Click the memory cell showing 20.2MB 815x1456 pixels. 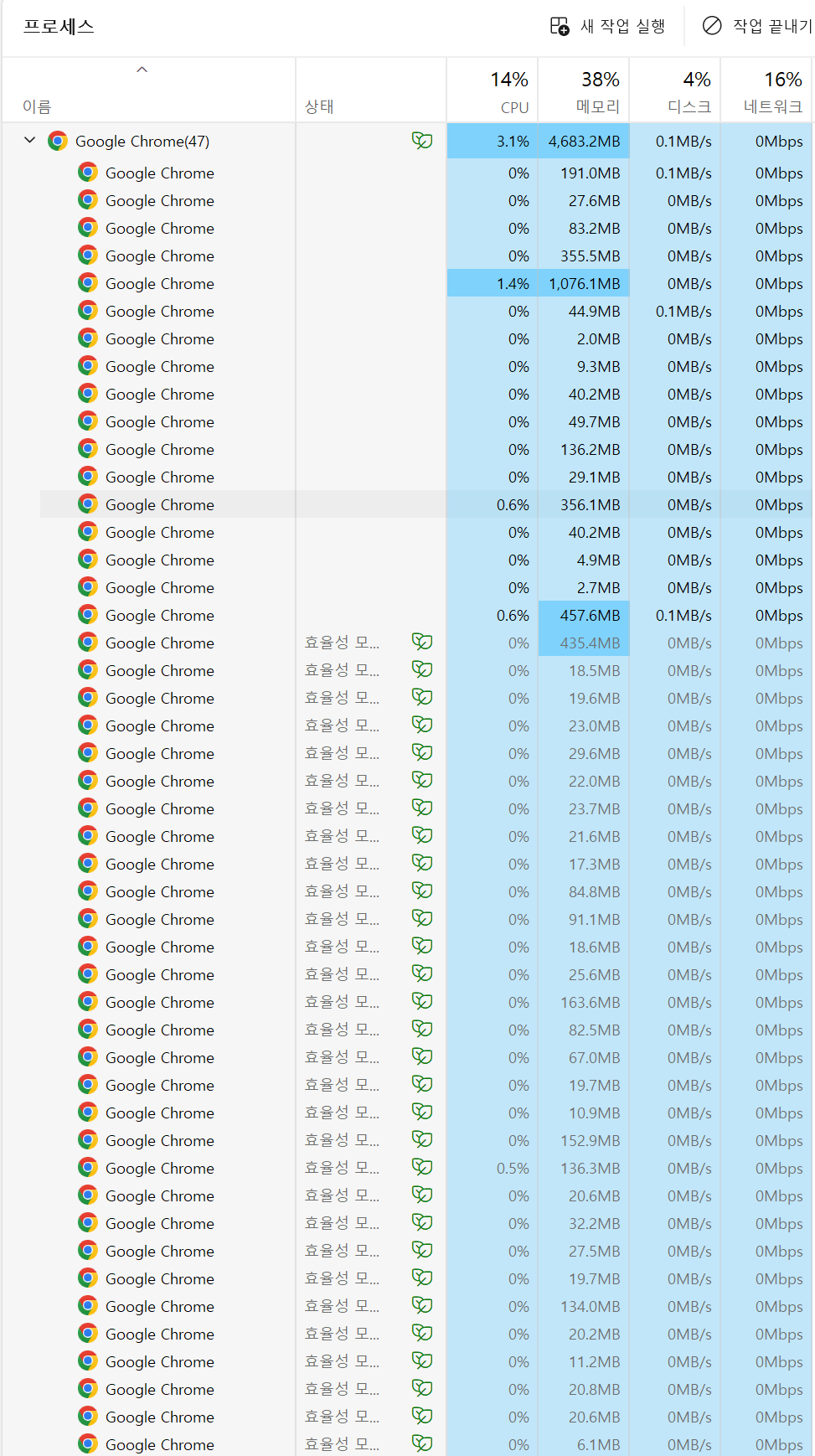584,1334
